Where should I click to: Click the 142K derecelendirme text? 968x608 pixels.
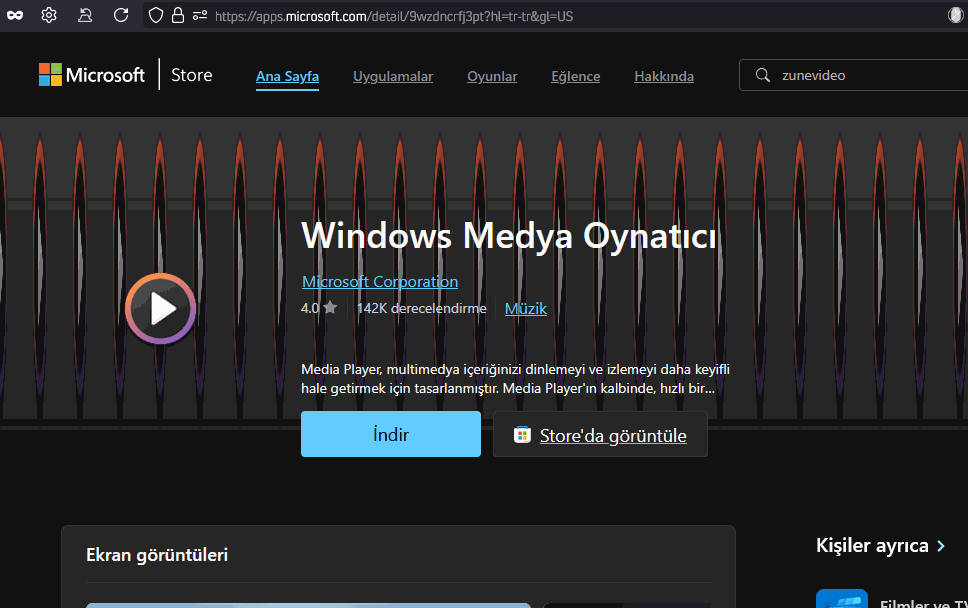tap(422, 308)
